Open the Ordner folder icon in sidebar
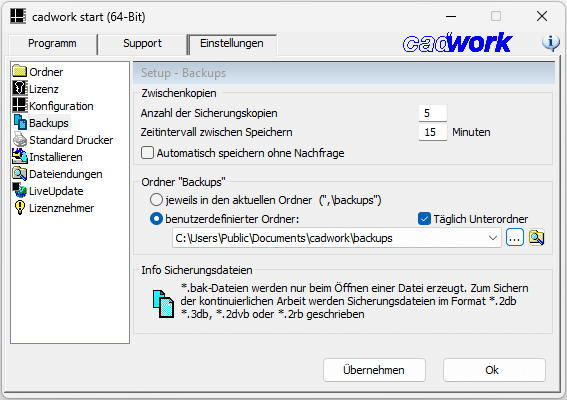This screenshot has width=567, height=400. click(20, 71)
